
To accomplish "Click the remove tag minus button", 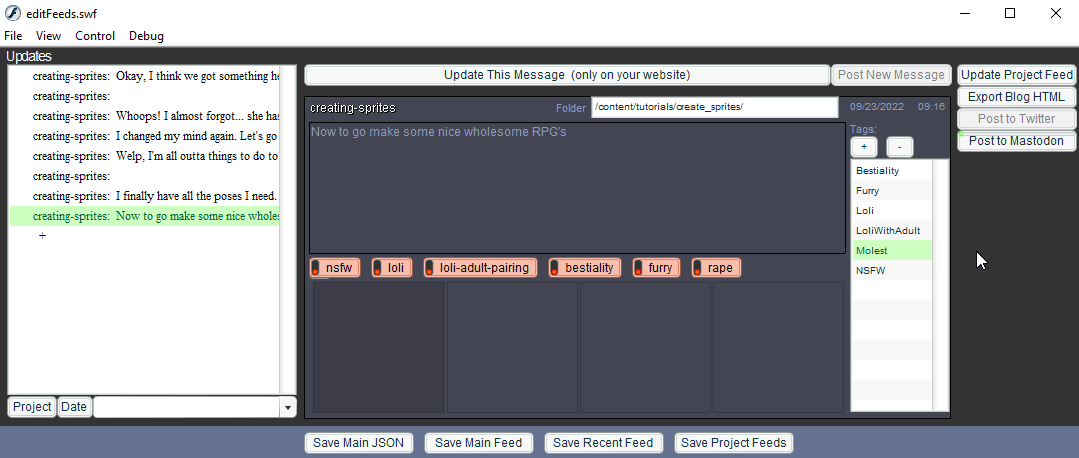I will [x=899, y=147].
